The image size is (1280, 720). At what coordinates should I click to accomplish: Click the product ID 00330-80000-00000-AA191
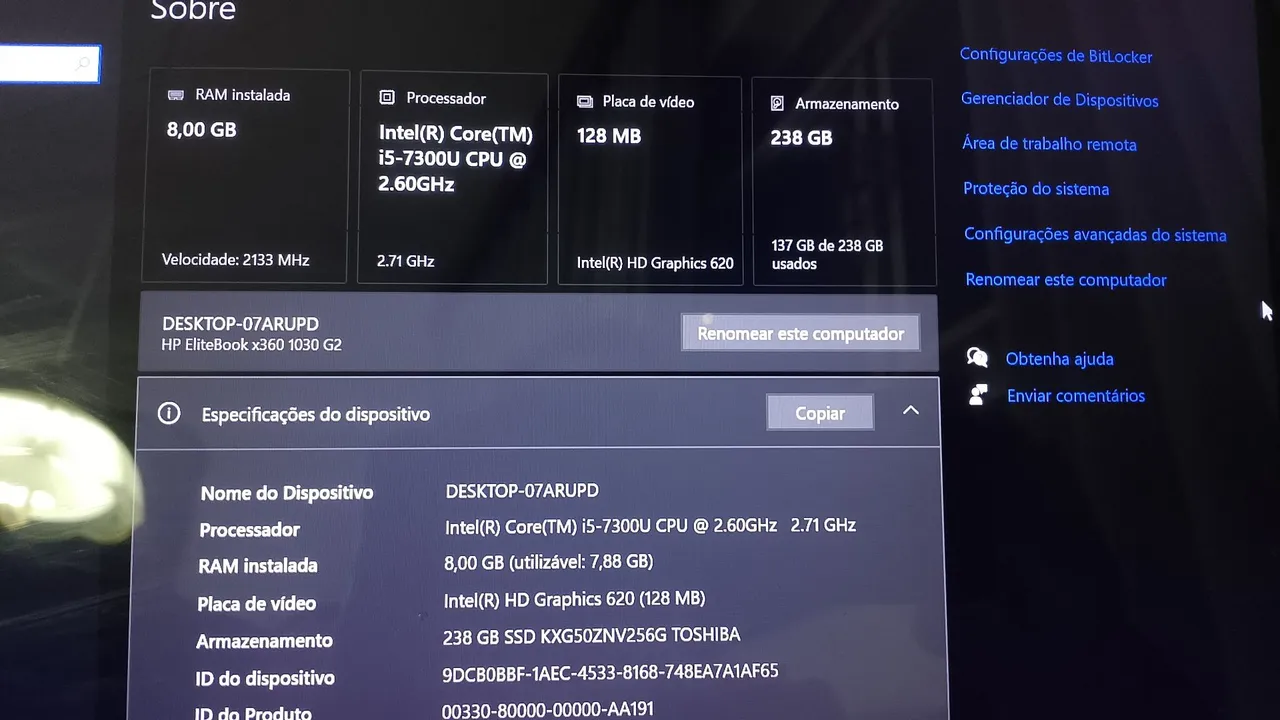[x=548, y=710]
